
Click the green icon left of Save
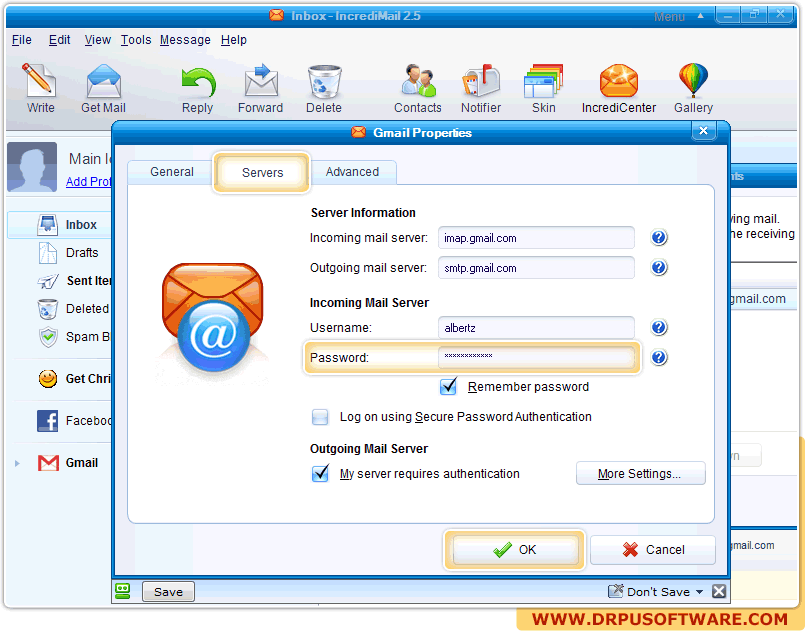[123, 591]
